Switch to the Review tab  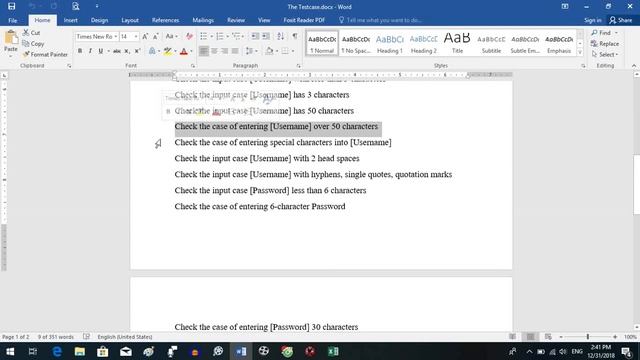[236, 20]
